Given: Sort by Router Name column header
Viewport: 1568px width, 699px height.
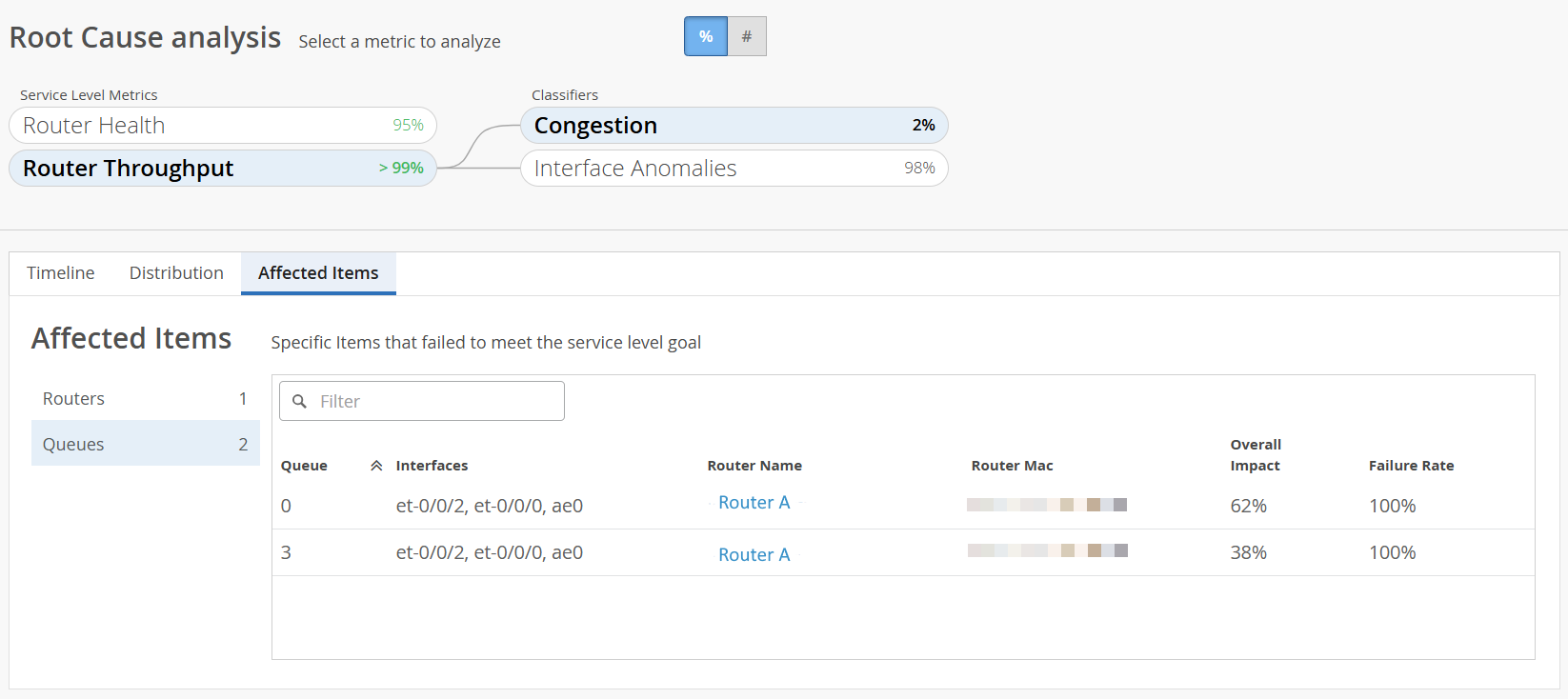Looking at the screenshot, I should tap(754, 466).
